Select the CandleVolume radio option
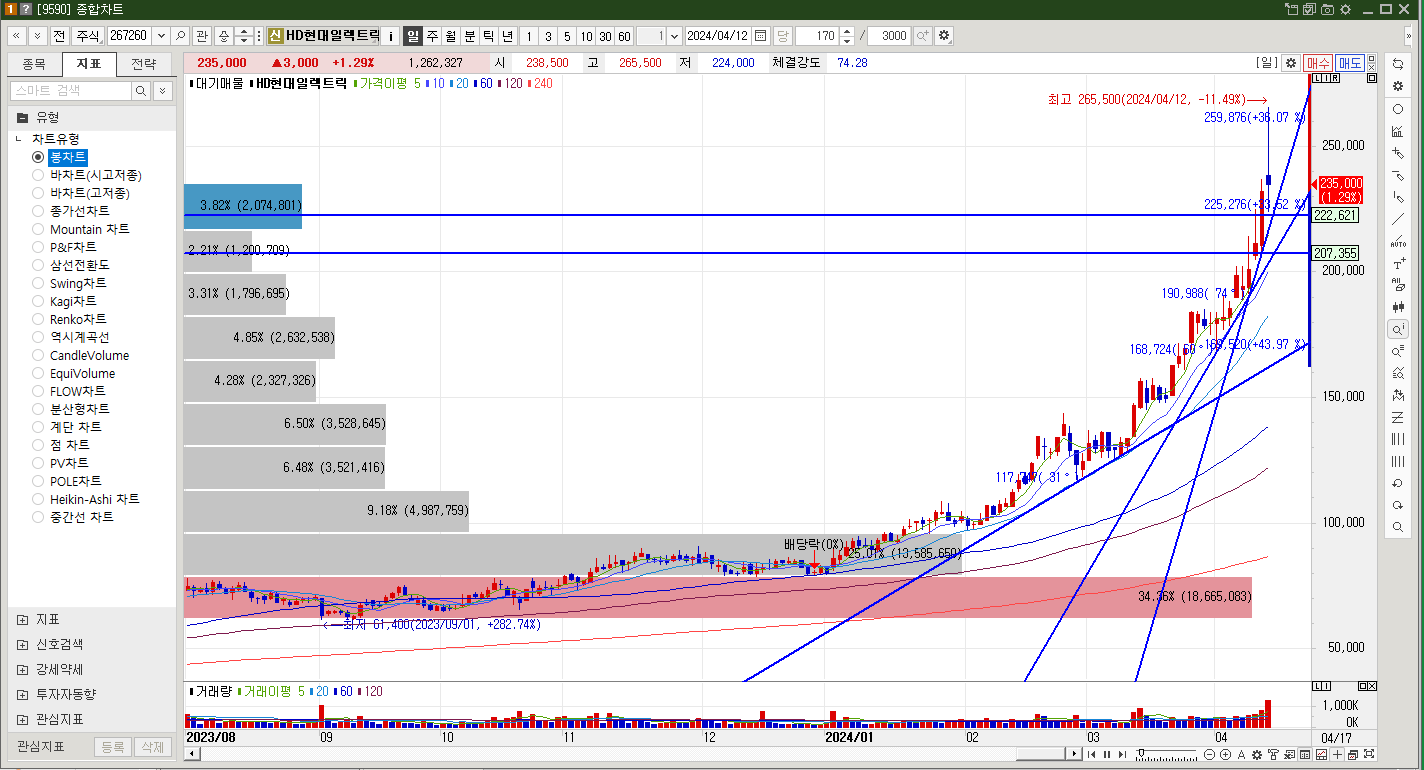1424x770 pixels. [39, 355]
